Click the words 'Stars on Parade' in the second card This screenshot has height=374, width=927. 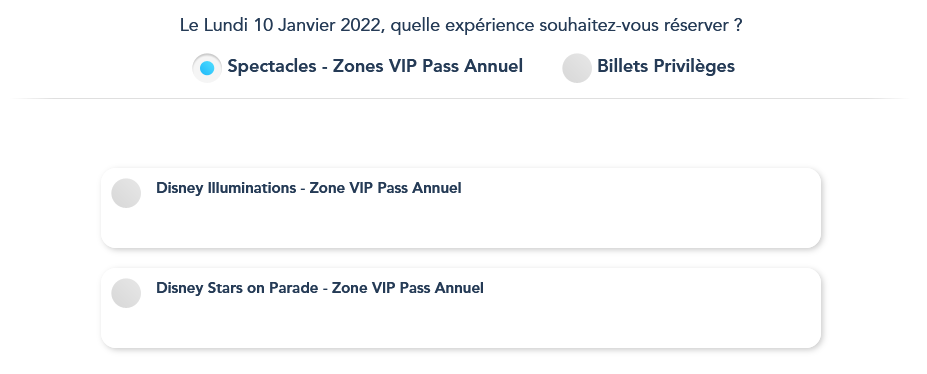[263, 288]
